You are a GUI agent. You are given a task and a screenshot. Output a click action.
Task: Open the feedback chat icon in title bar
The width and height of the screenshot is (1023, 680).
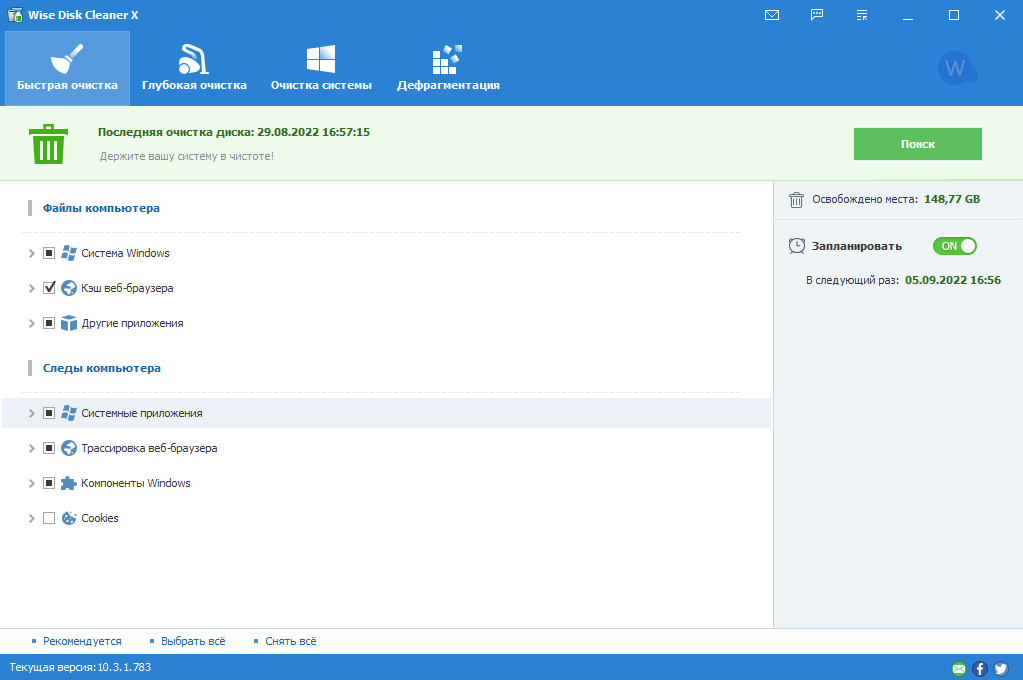click(817, 15)
